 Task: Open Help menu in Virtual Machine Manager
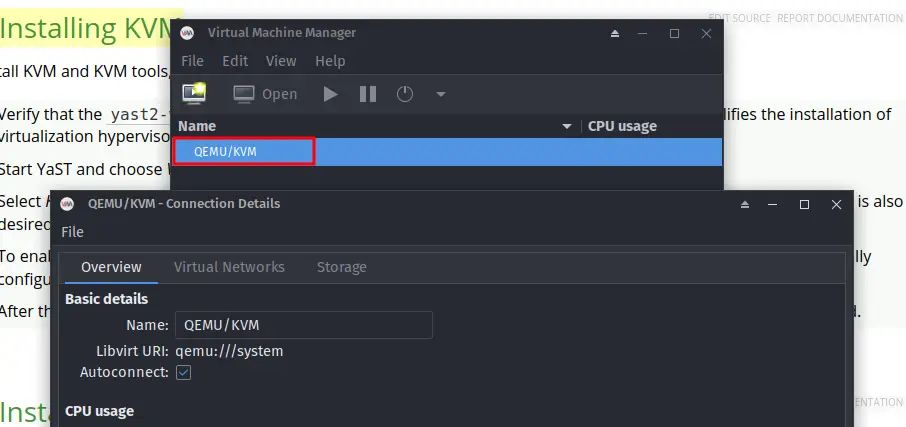point(331,61)
